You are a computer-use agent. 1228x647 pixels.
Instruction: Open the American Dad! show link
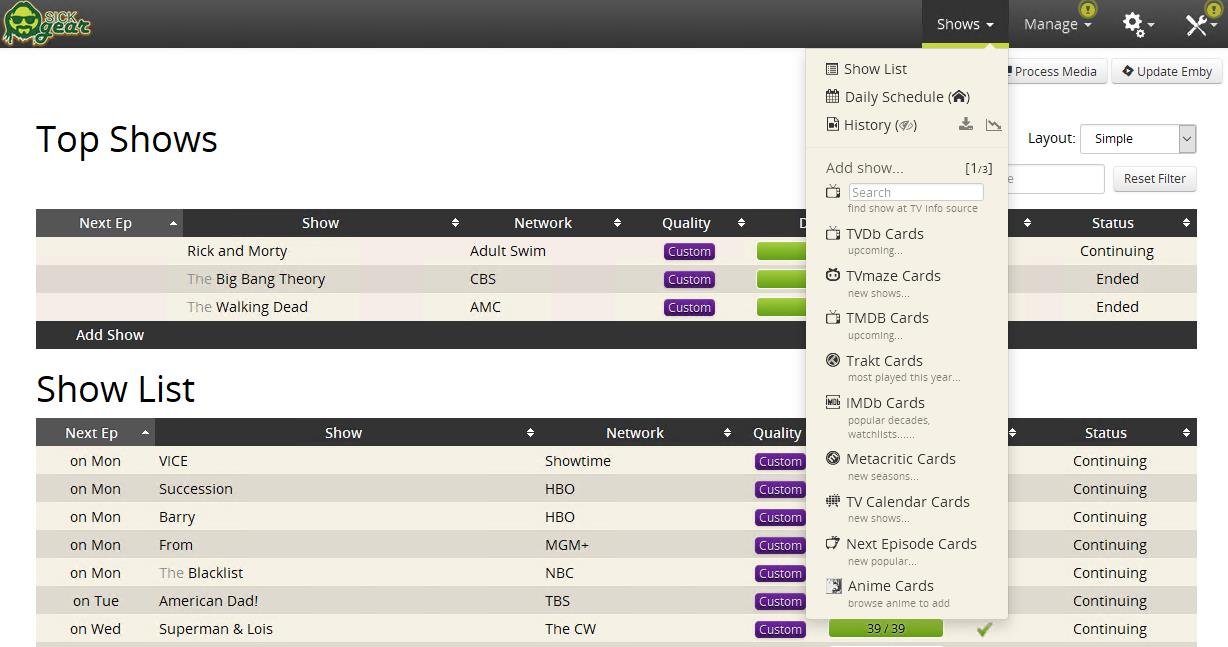(208, 601)
